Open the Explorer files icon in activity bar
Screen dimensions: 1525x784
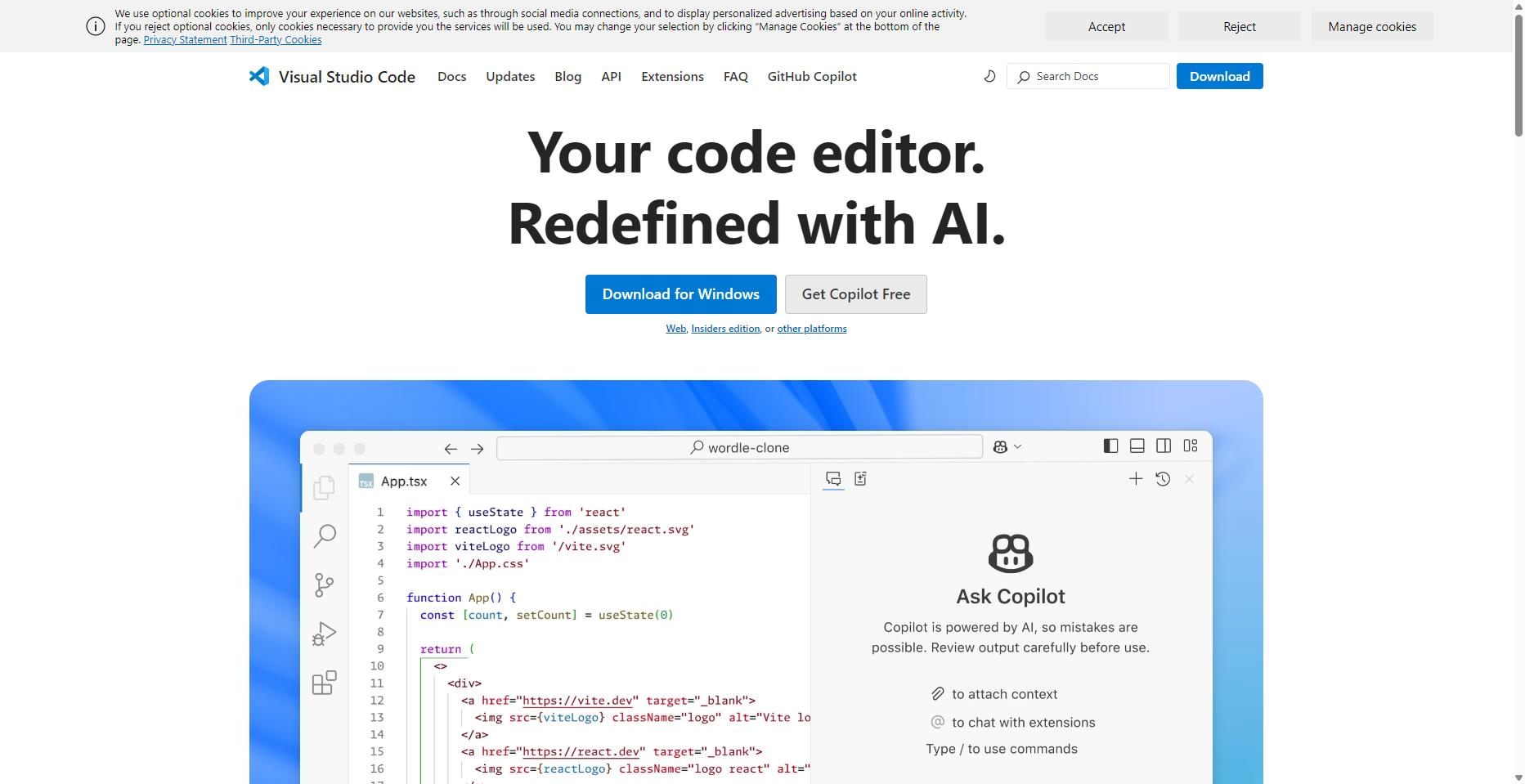(324, 487)
